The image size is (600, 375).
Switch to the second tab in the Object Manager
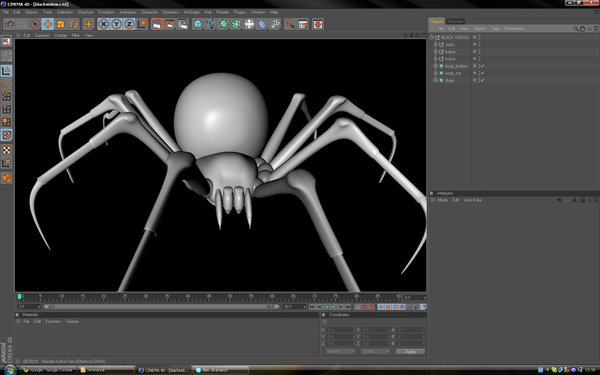coord(455,21)
